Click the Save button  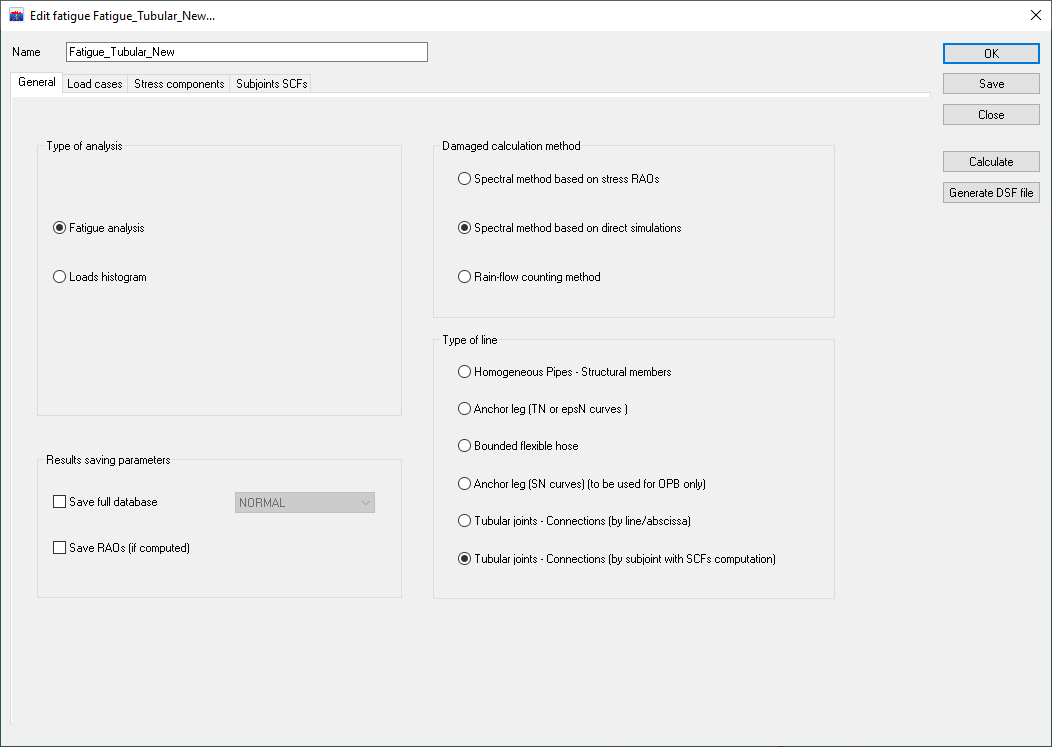coord(991,84)
